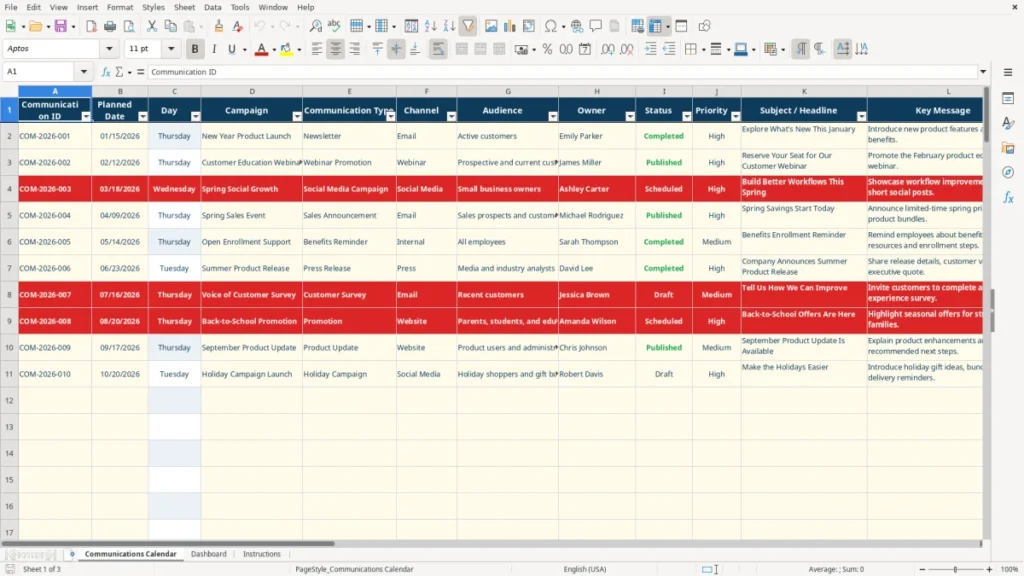
Task: Toggle Wrap Text
Action: pos(438,49)
